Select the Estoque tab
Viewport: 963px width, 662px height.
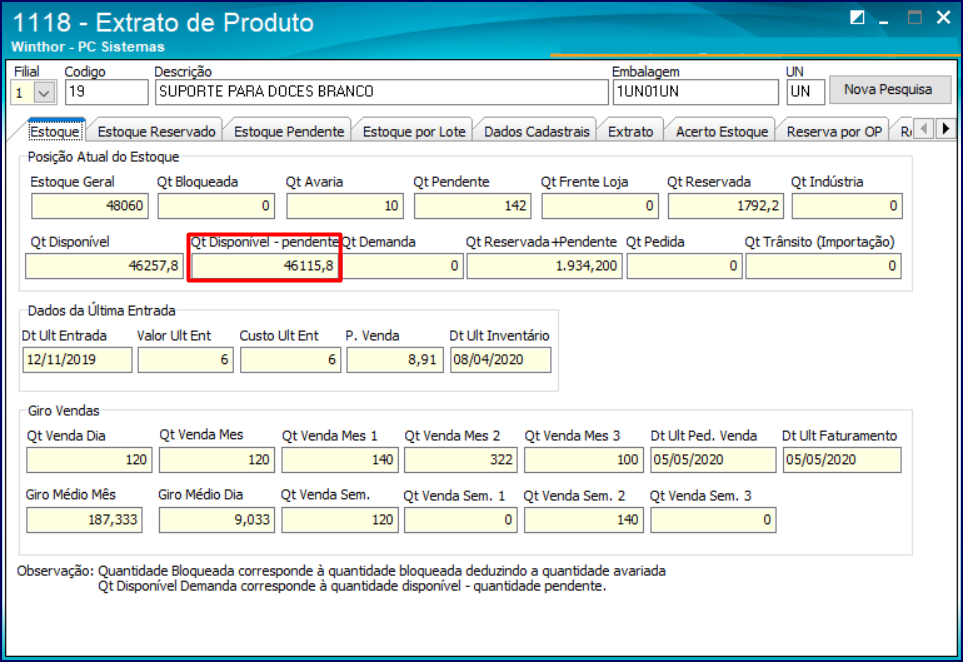[55, 131]
